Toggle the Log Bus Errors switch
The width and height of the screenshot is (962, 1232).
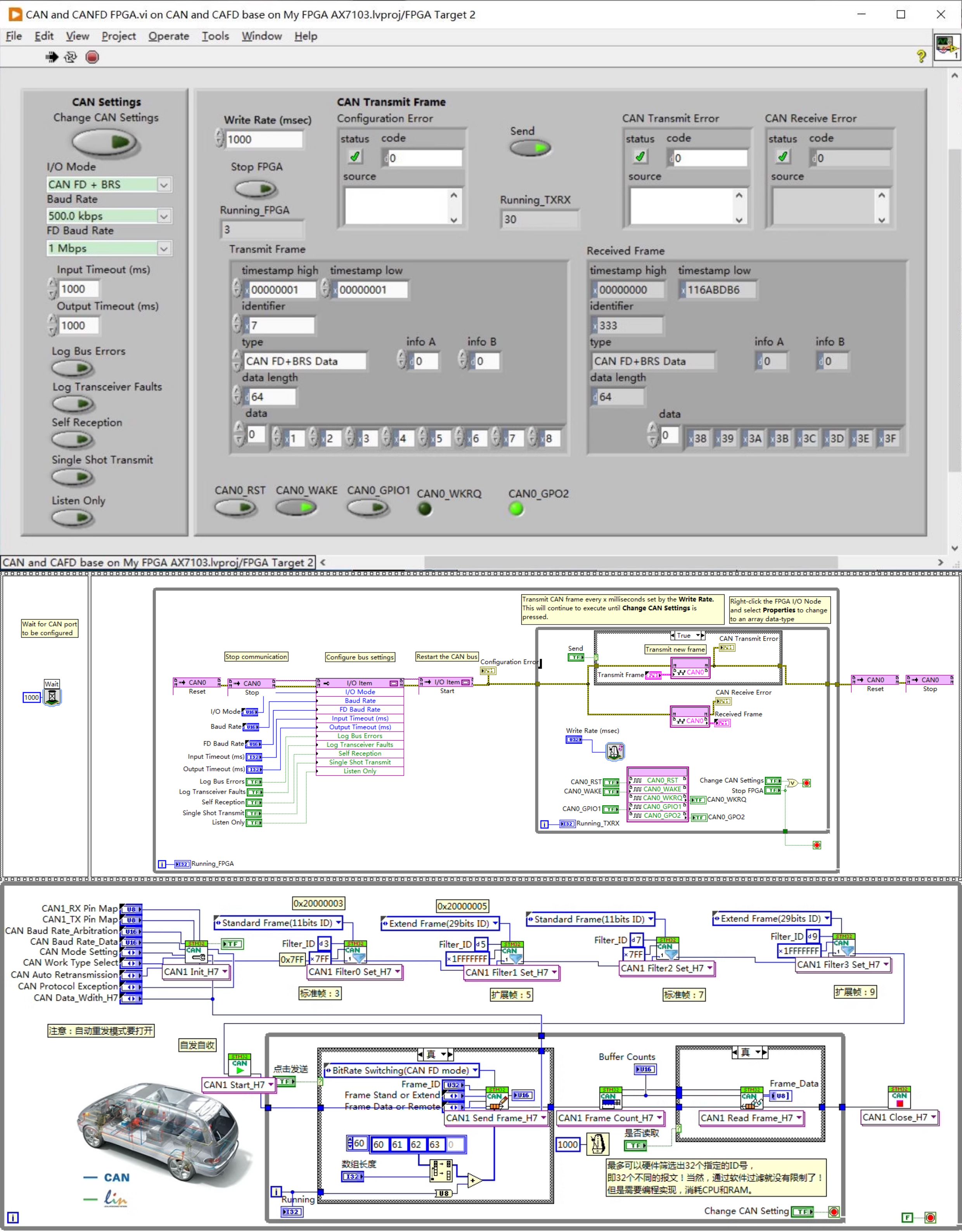(x=73, y=369)
